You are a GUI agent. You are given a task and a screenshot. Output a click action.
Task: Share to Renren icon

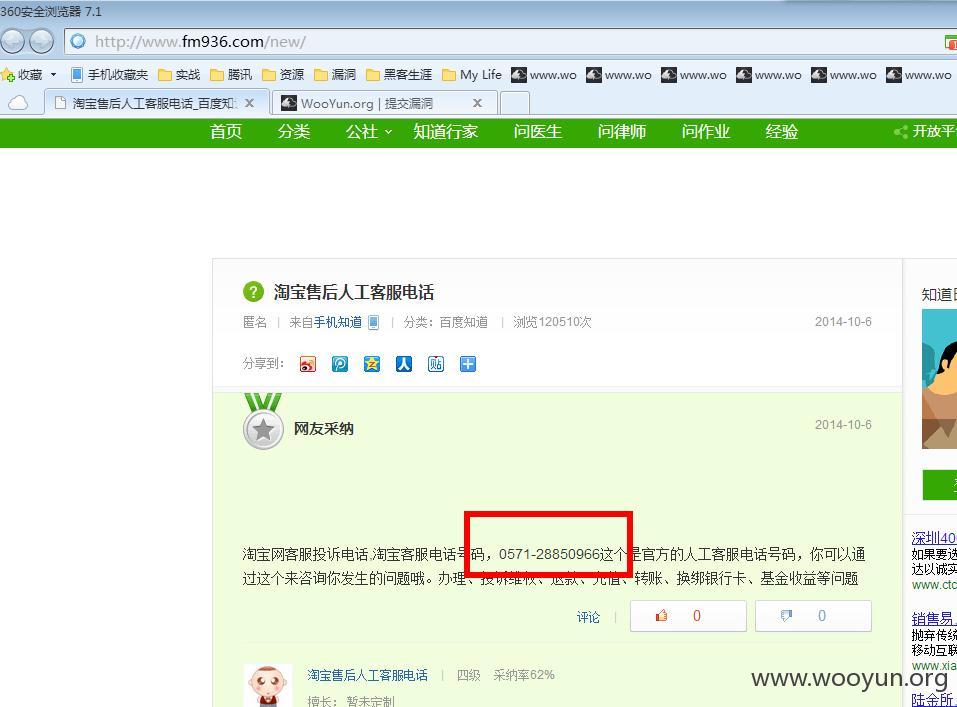(403, 364)
